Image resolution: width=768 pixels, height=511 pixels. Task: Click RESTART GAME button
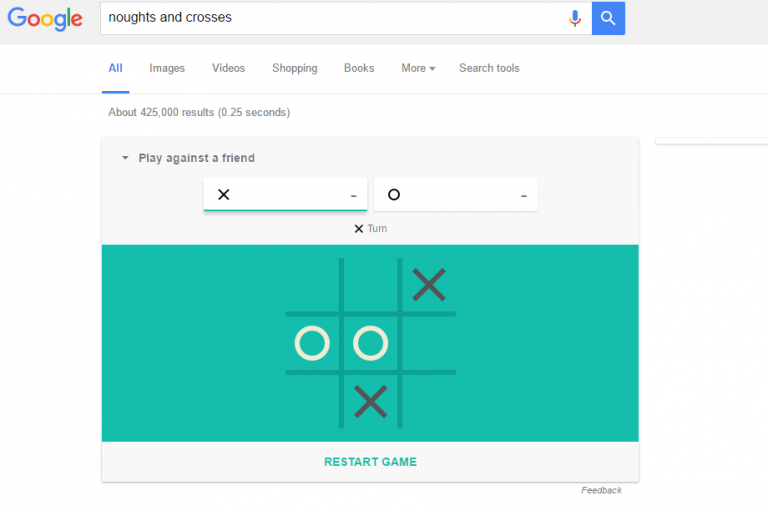click(370, 462)
